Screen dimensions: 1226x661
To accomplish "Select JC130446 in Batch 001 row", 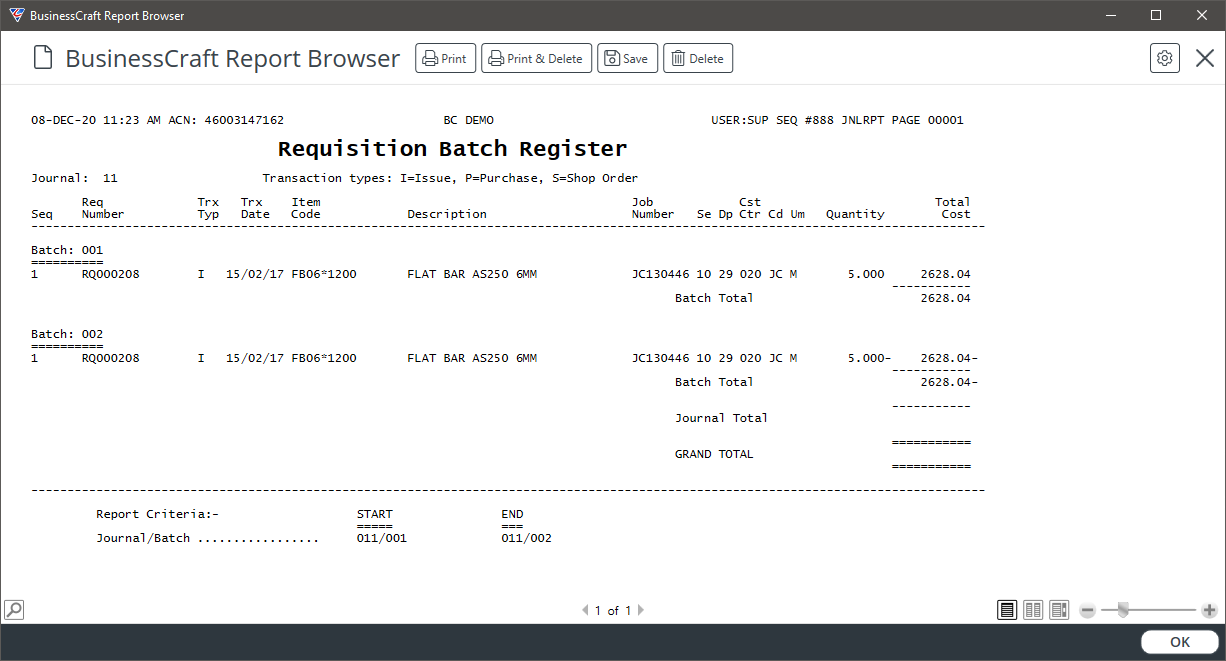I will [x=660, y=274].
